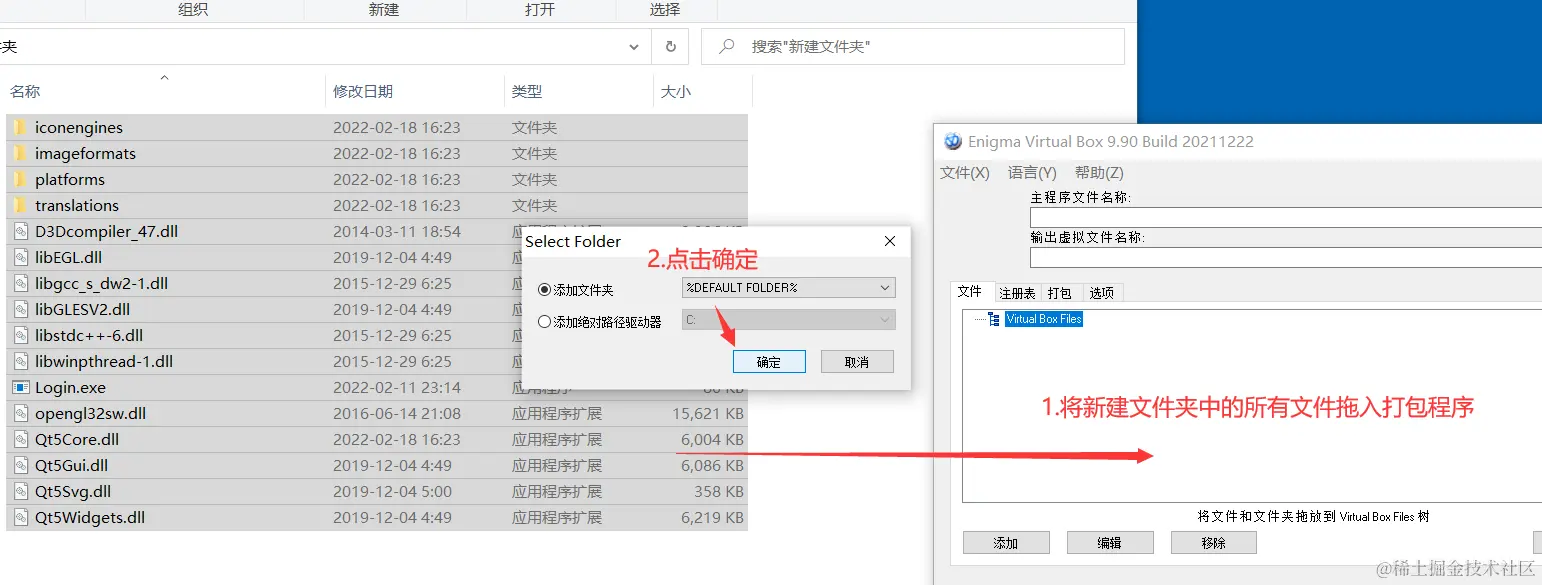This screenshot has height=585, width=1542.
Task: Select the 添加绝对路径驱动器 radio button
Action: (x=544, y=322)
